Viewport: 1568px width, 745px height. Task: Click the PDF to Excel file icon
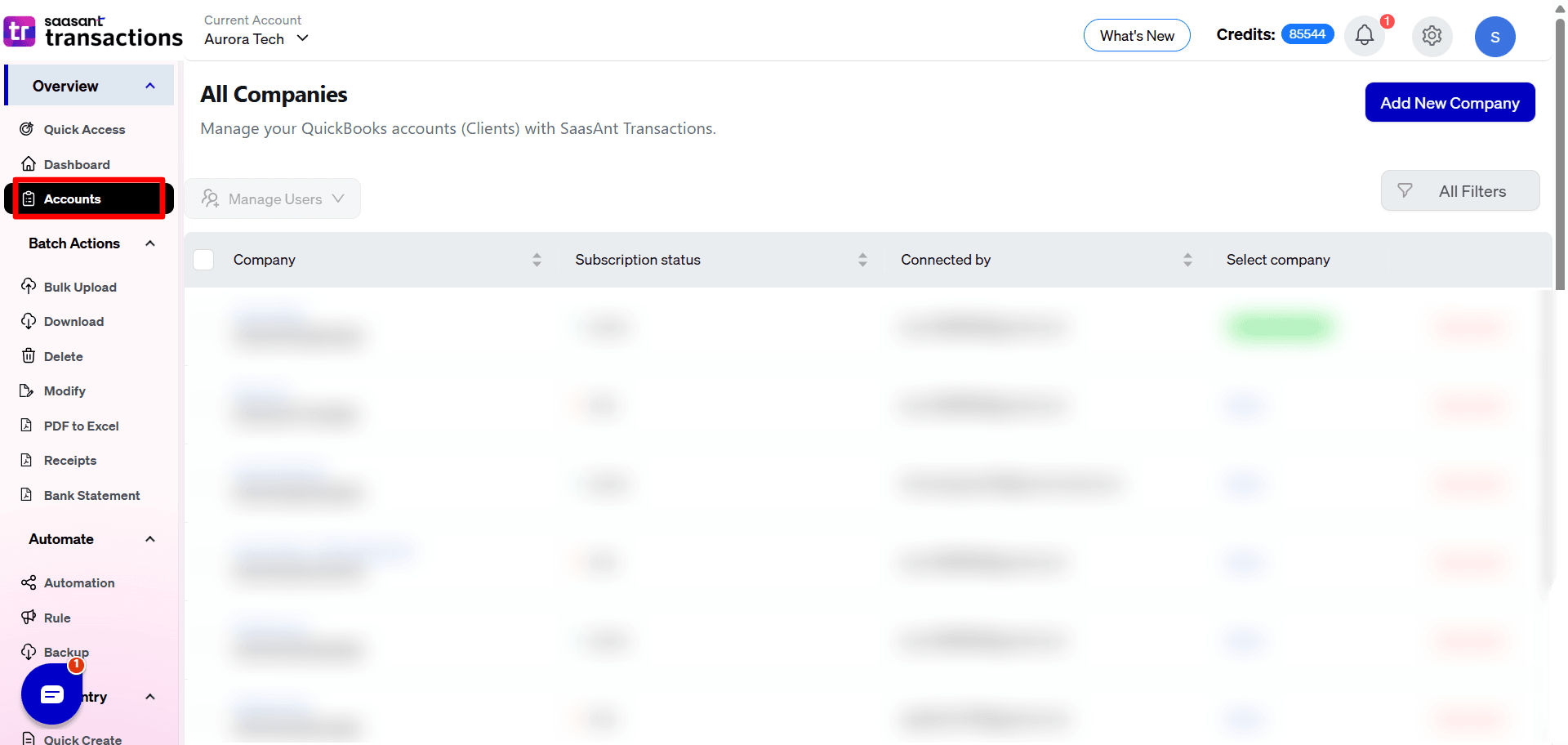point(27,425)
